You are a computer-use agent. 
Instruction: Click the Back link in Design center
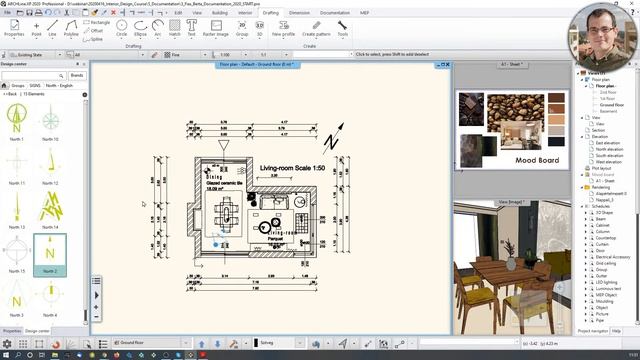10,94
